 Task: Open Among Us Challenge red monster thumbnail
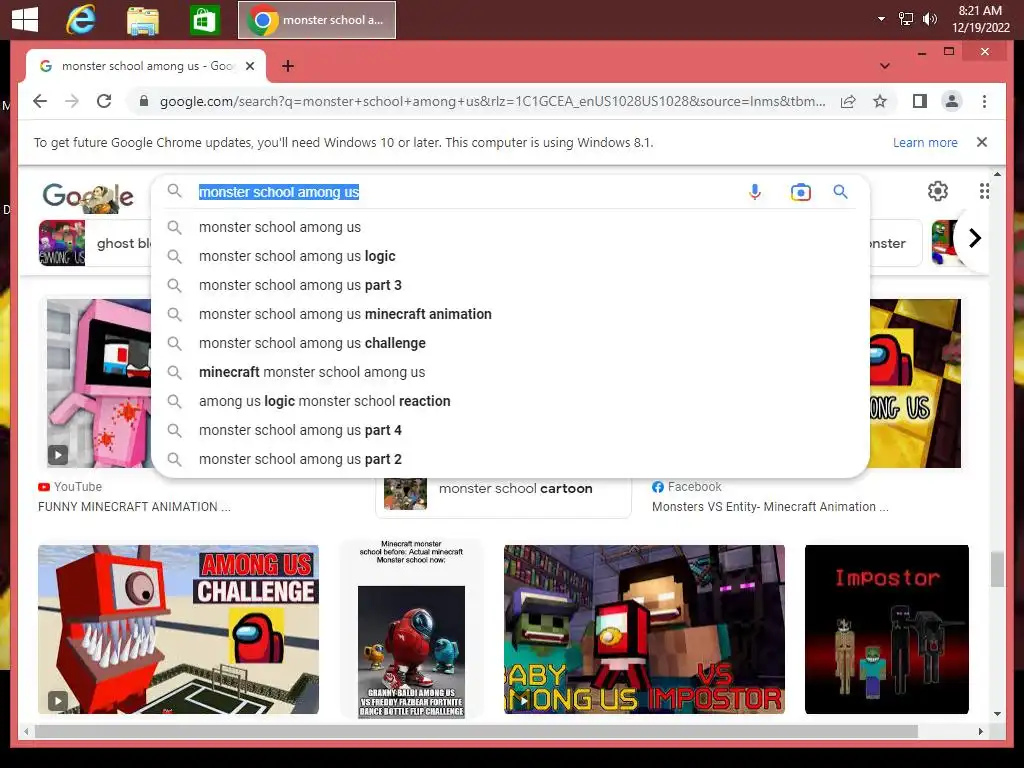(x=178, y=629)
